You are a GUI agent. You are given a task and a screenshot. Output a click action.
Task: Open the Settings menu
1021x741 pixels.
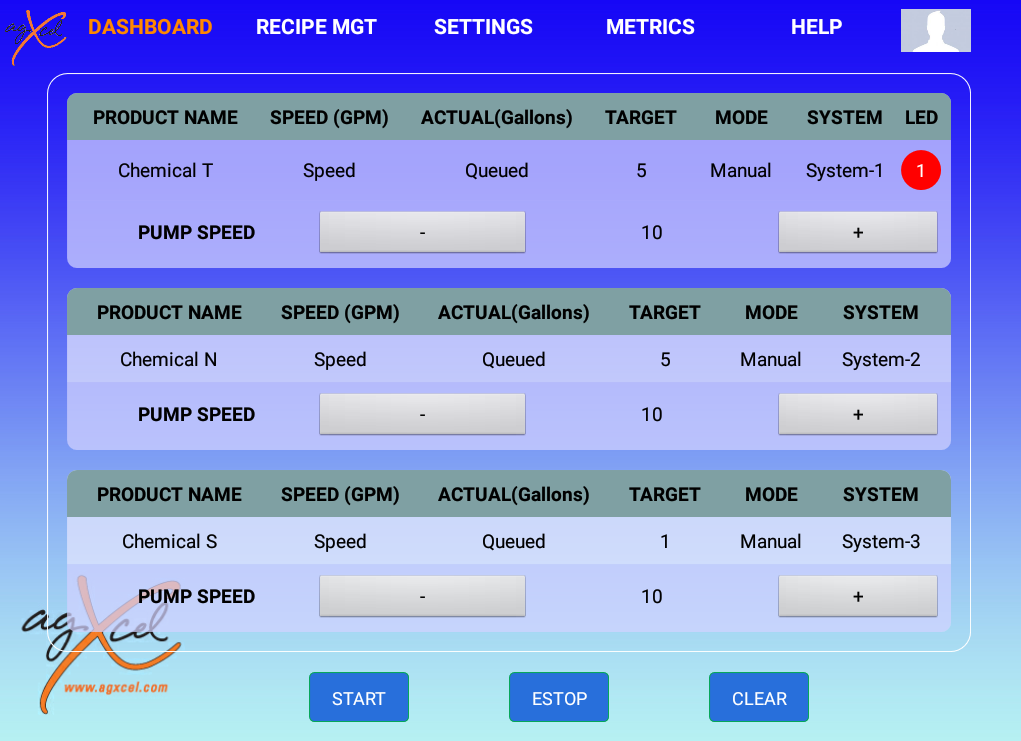483,27
